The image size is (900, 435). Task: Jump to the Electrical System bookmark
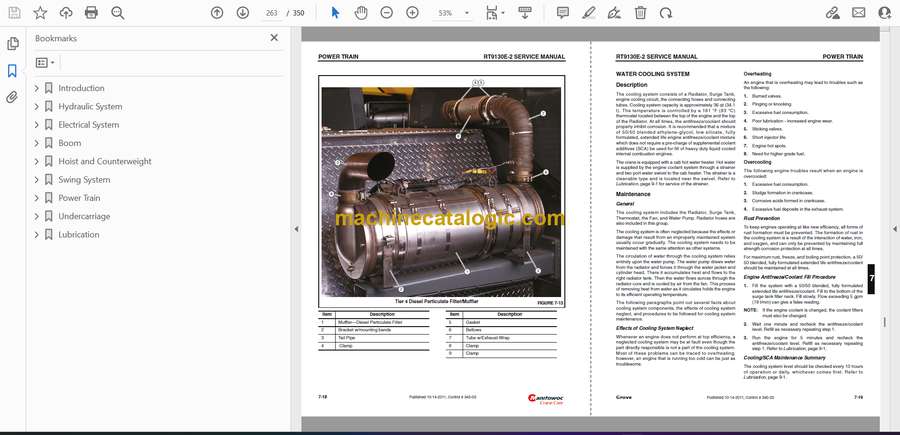pos(88,125)
